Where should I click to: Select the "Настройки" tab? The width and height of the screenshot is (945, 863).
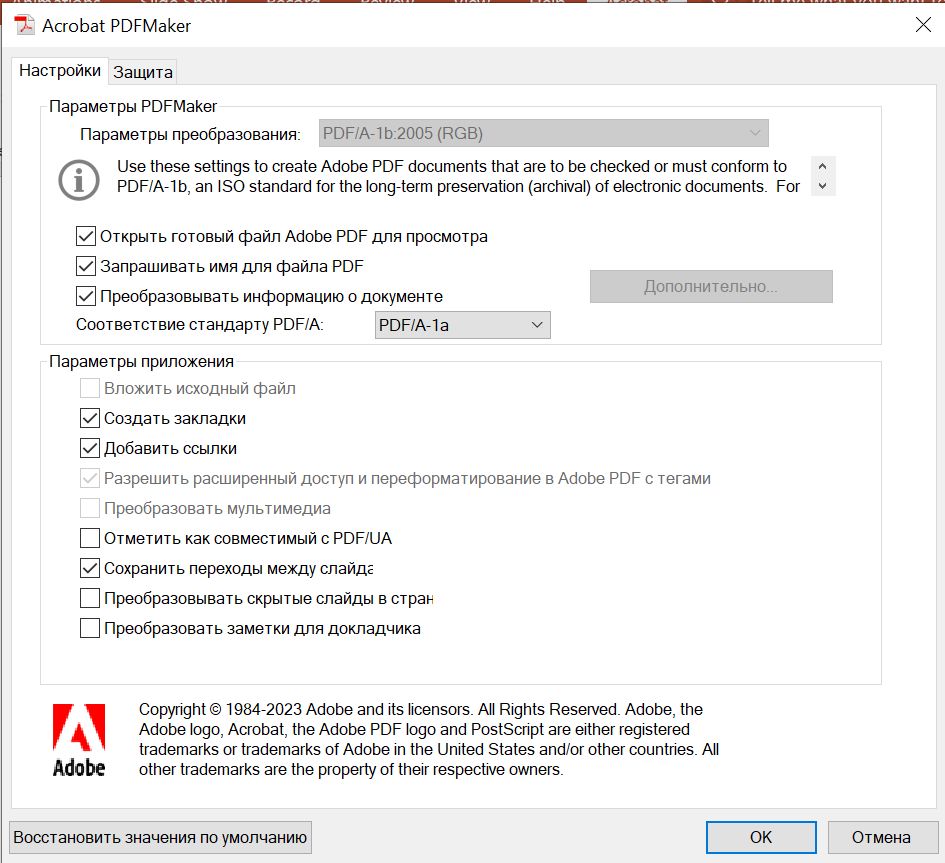coord(60,71)
